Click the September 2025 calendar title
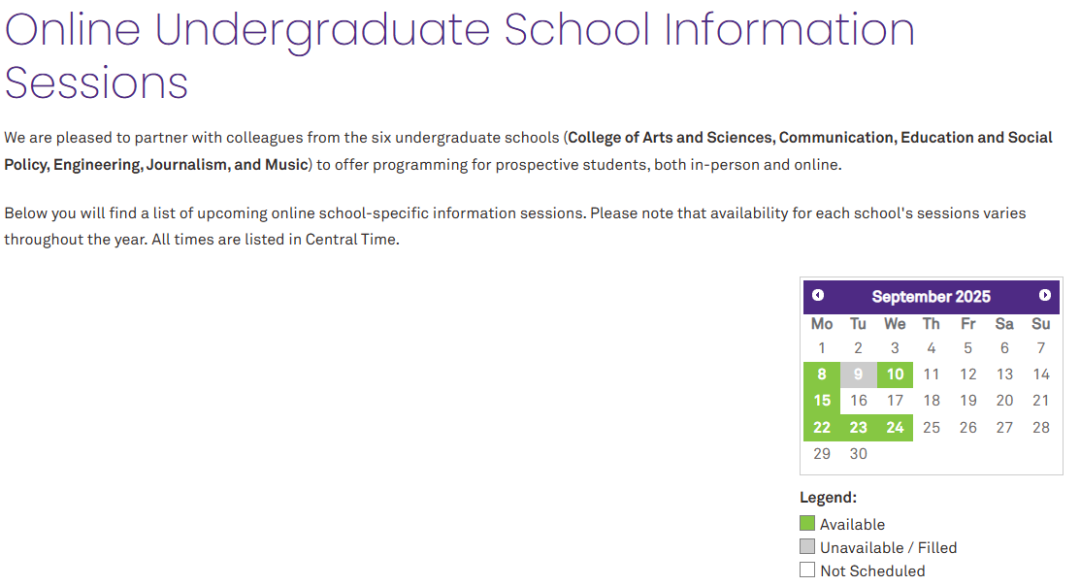Screen dimensions: 1080x586 click(x=931, y=297)
